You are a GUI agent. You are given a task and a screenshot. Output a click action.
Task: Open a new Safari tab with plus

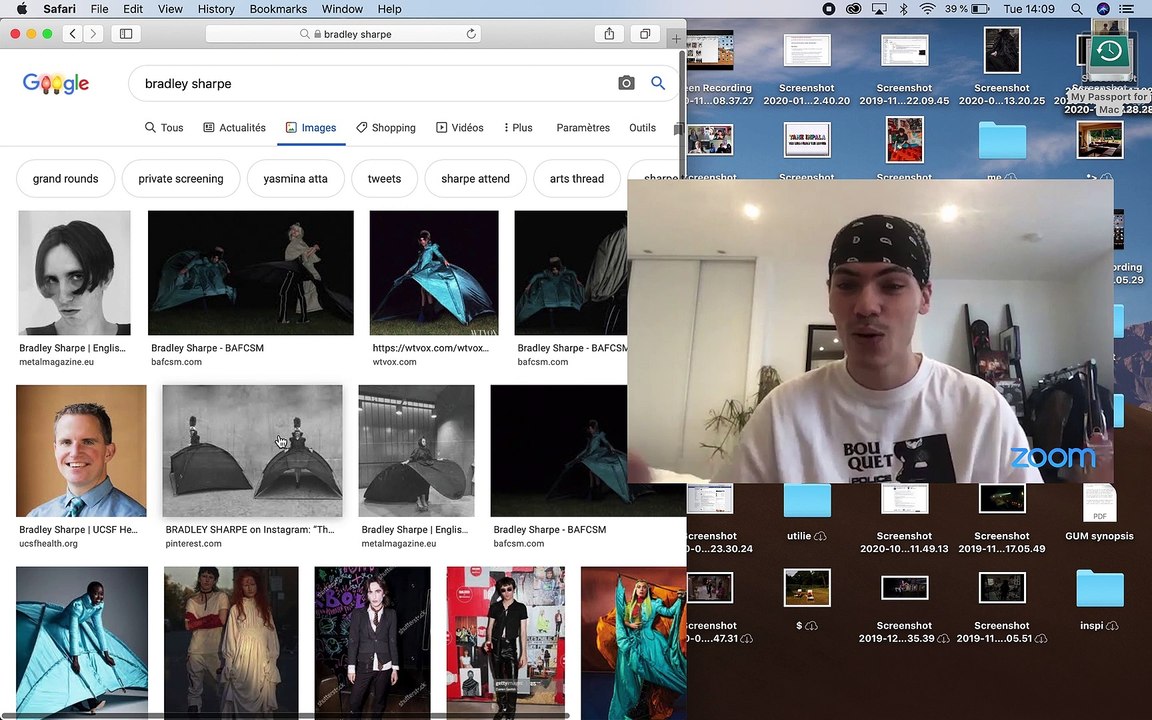coord(676,38)
